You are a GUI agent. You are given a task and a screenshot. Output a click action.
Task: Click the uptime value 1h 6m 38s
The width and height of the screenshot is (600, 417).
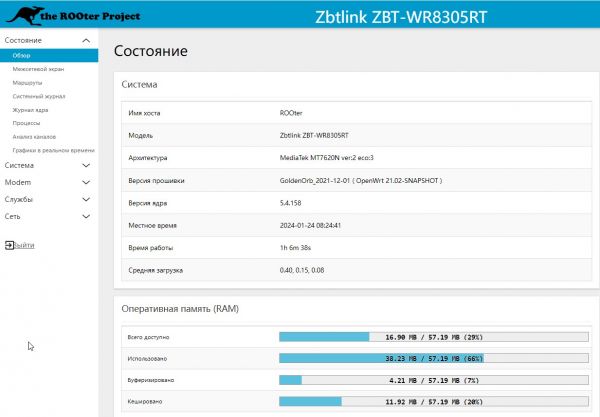tap(295, 248)
